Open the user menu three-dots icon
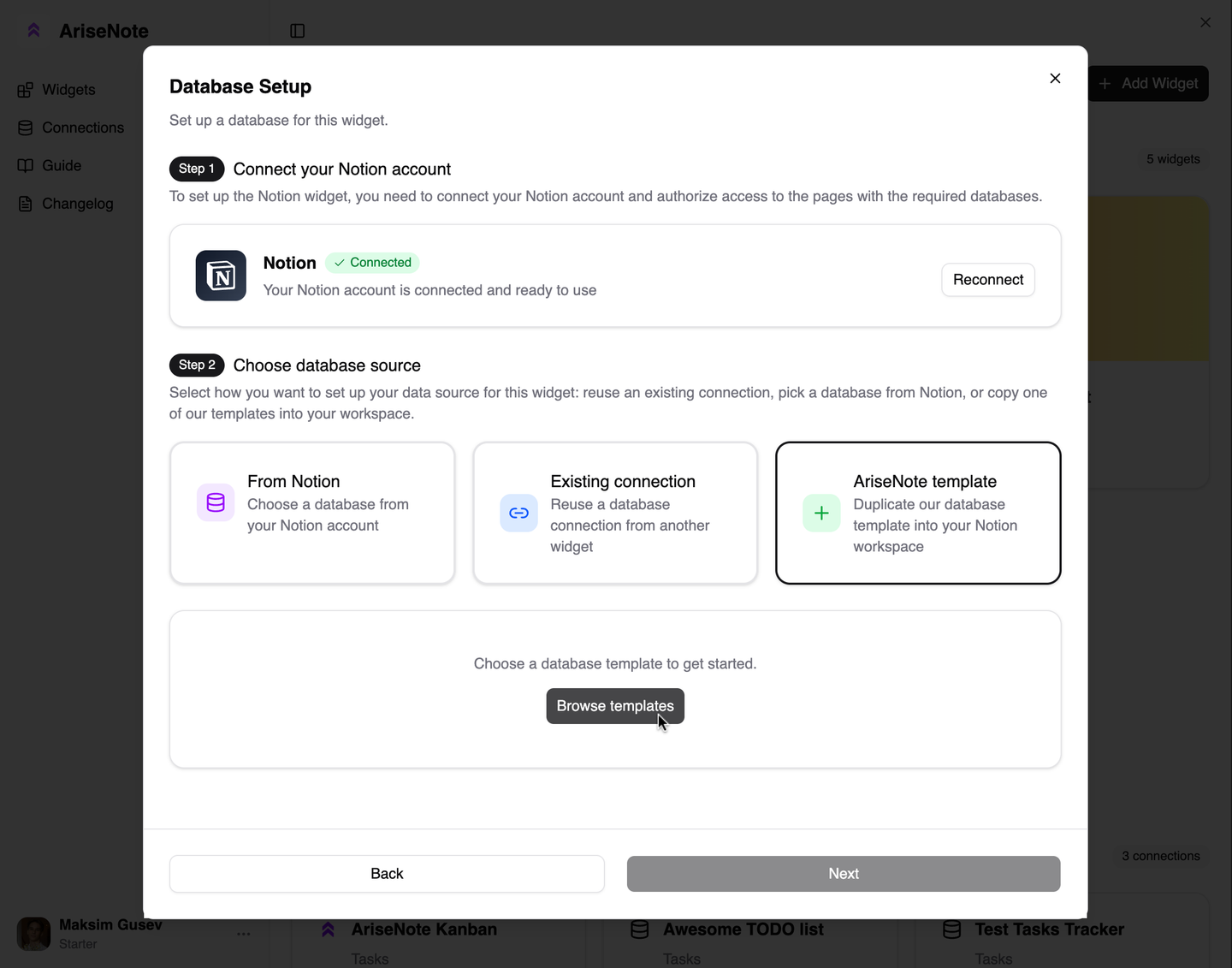1232x968 pixels. pyautogui.click(x=244, y=934)
